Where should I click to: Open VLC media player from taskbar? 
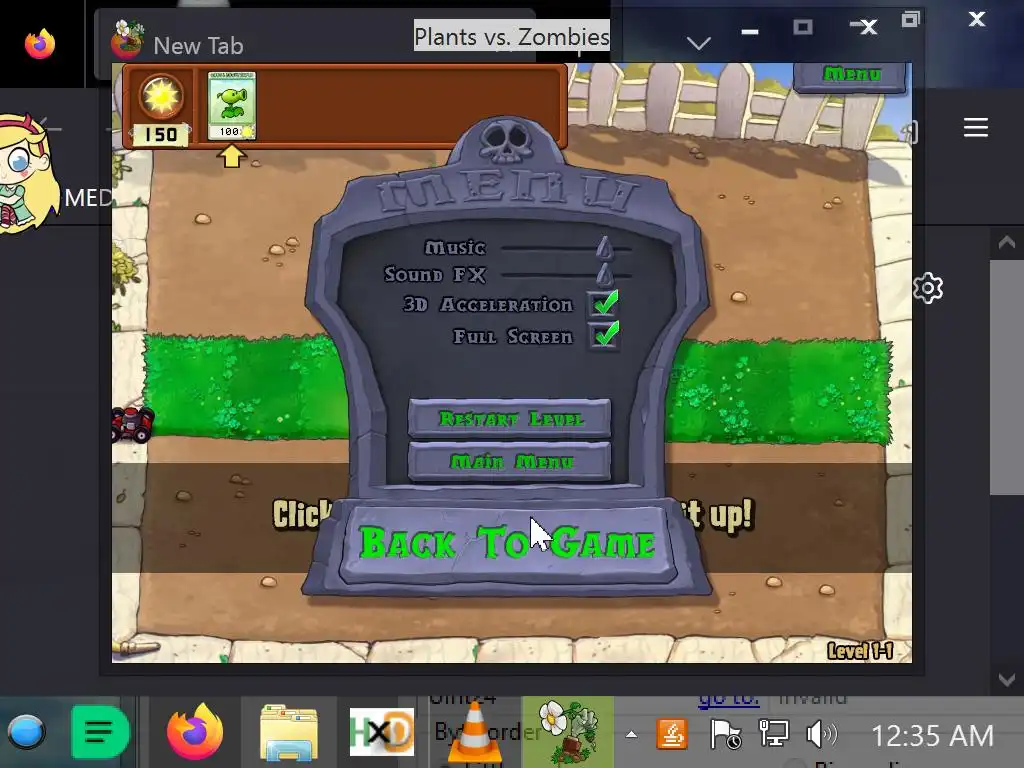[475, 732]
